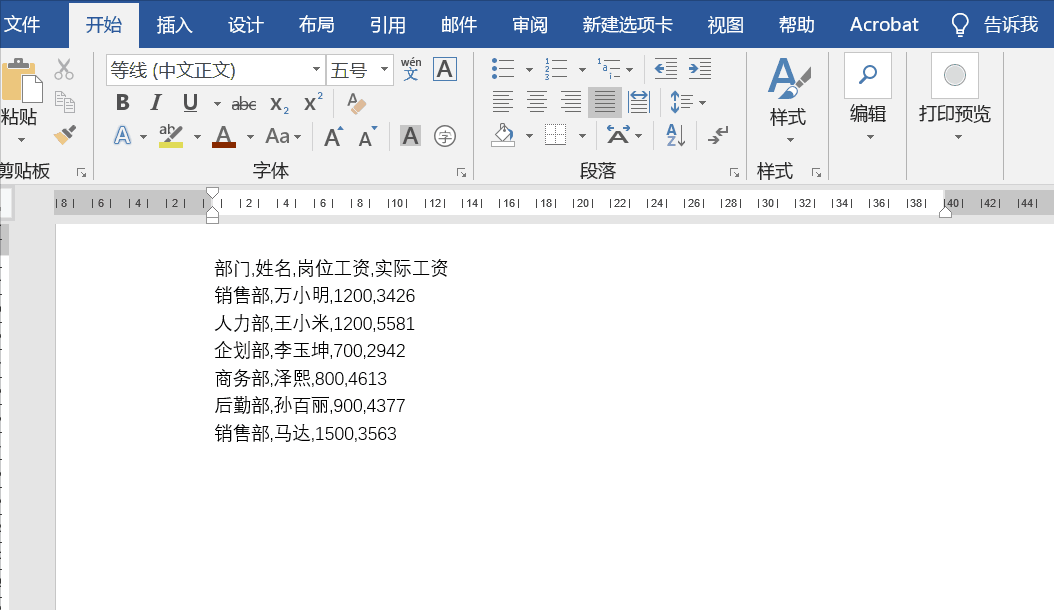
Task: Apply subscript formatting
Action: pyautogui.click(x=279, y=104)
